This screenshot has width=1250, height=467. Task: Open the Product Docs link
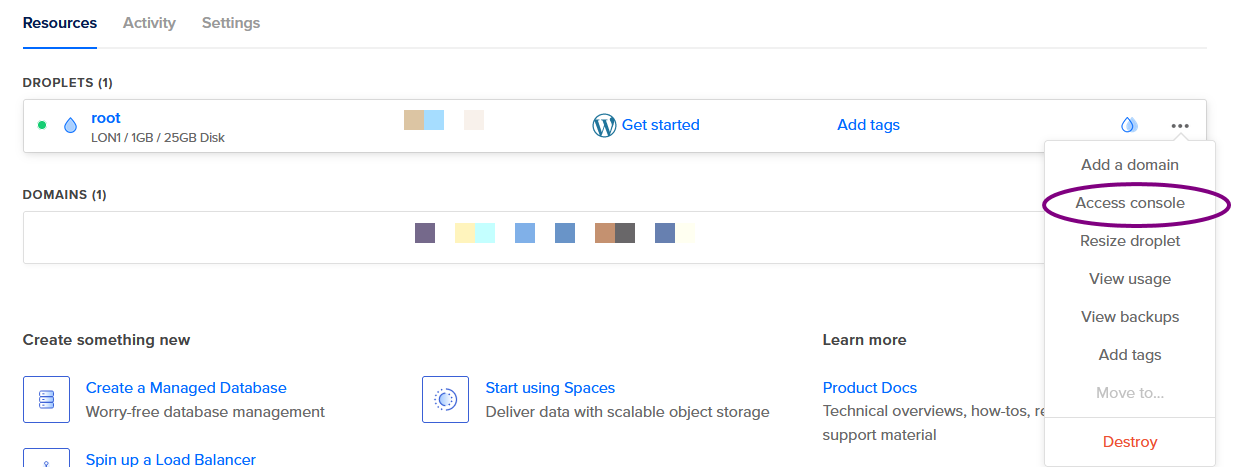point(869,388)
